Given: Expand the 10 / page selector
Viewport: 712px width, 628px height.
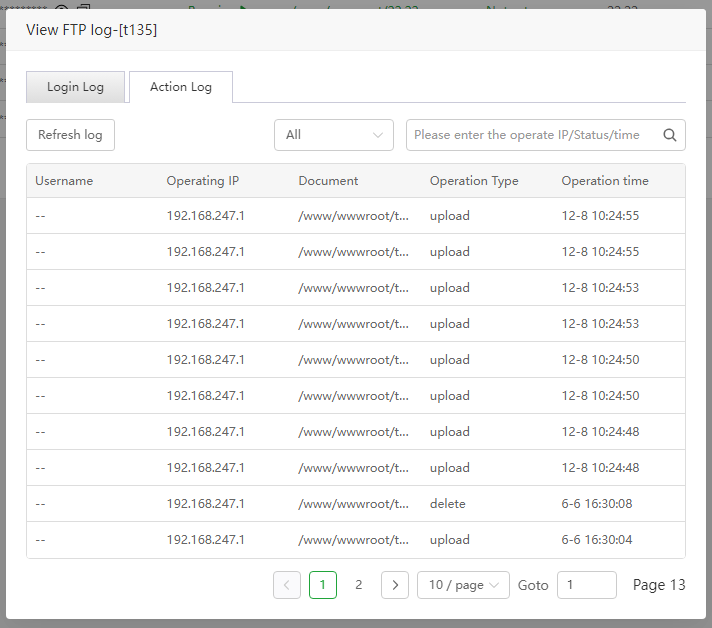Looking at the screenshot, I should pyautogui.click(x=464, y=585).
